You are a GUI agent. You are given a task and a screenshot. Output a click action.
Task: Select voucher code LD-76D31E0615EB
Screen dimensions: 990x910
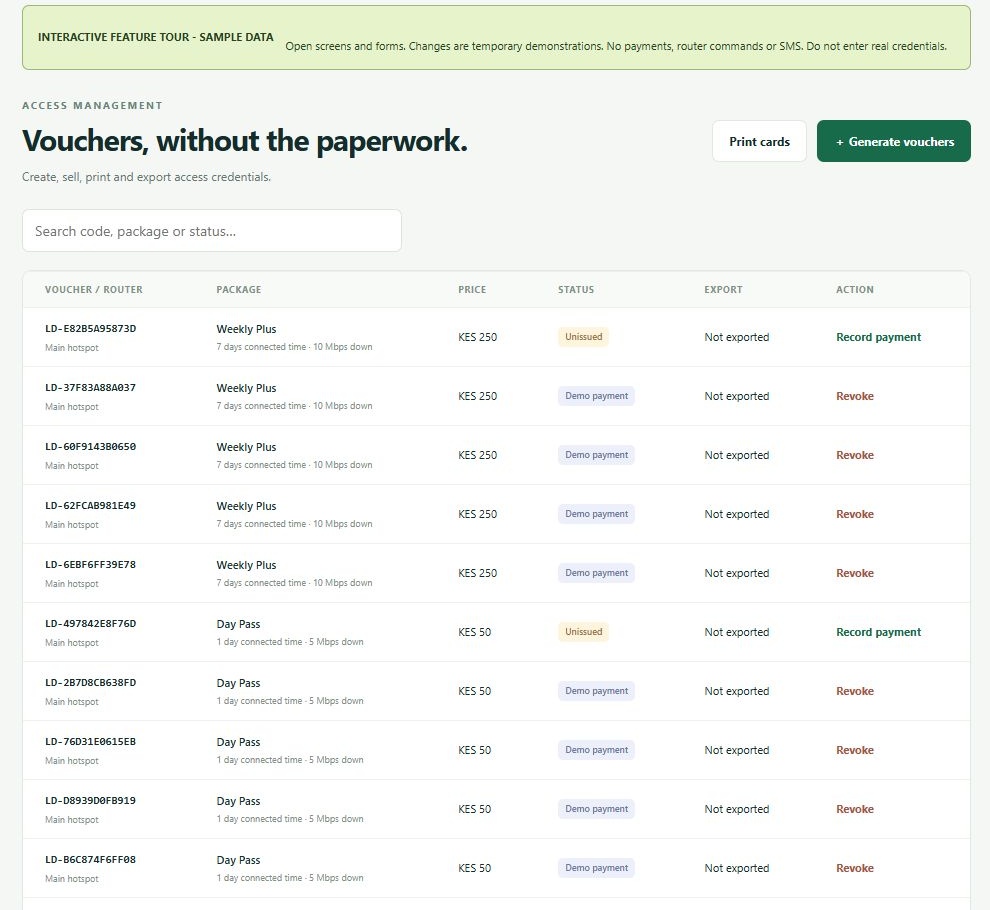[x=90, y=741]
